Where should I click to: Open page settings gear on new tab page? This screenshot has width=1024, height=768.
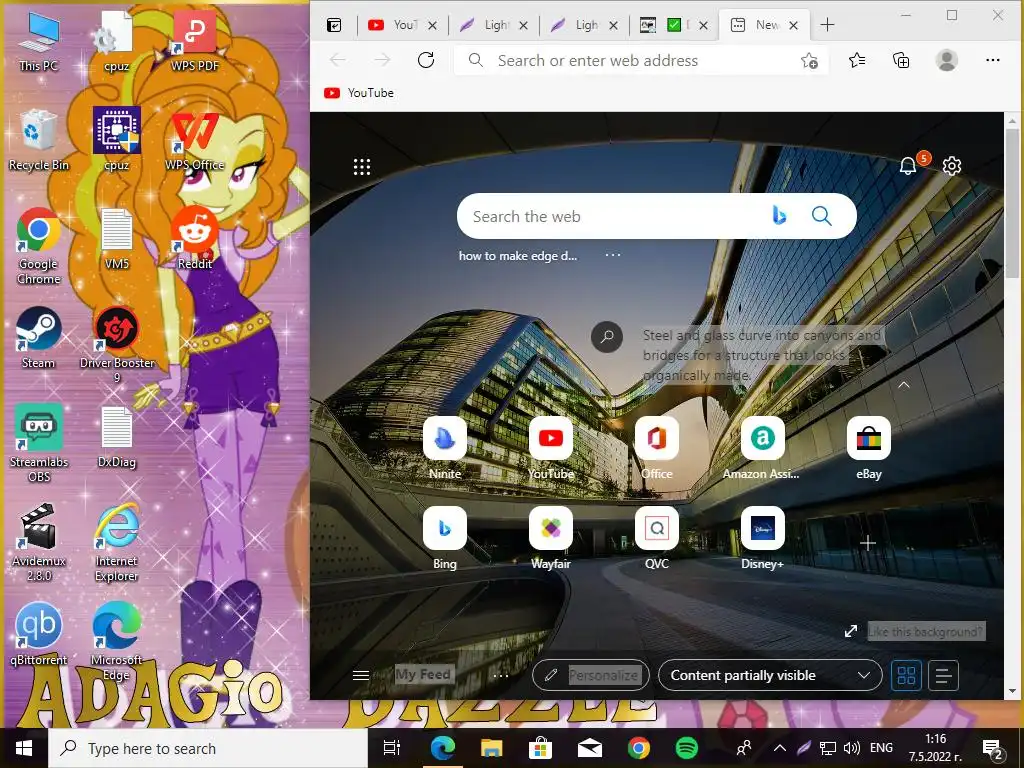coord(952,166)
